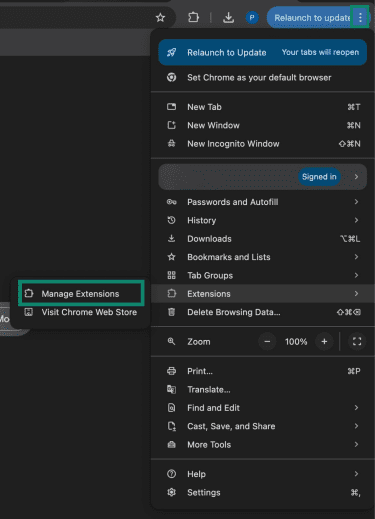Click the Cast, Save, and Share icon
The width and height of the screenshot is (375, 519).
(171, 426)
